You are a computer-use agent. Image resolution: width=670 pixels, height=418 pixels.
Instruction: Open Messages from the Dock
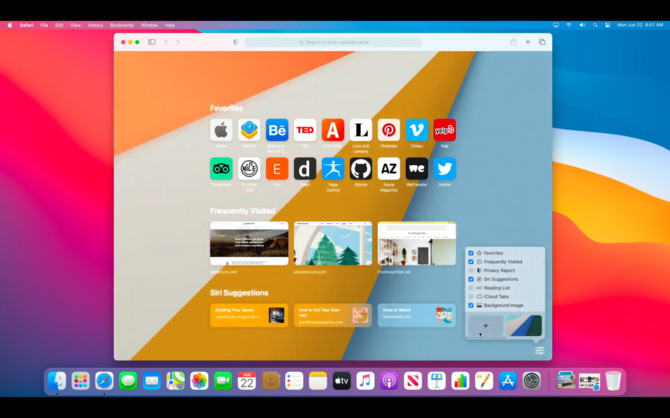(x=128, y=380)
